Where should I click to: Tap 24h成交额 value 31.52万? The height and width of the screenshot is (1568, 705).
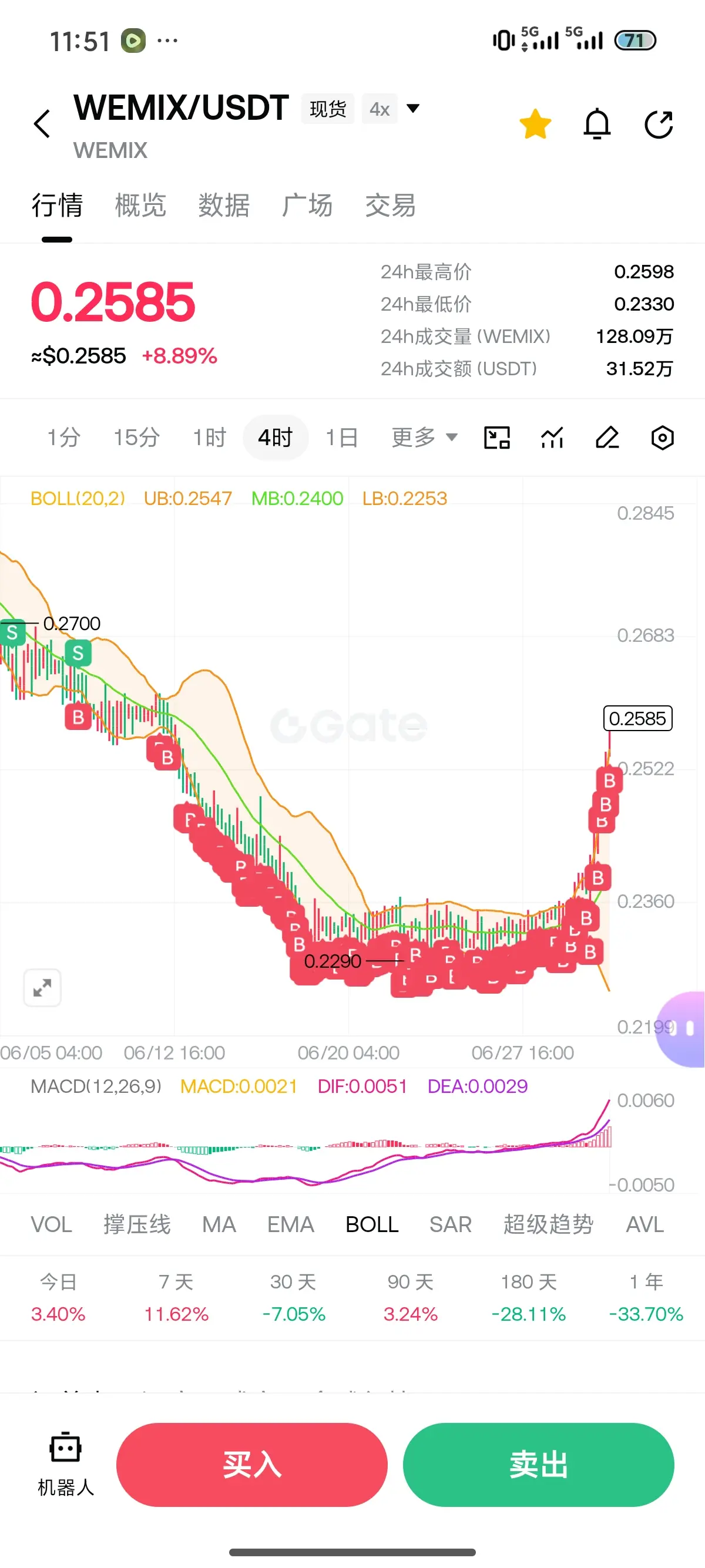pyautogui.click(x=639, y=368)
